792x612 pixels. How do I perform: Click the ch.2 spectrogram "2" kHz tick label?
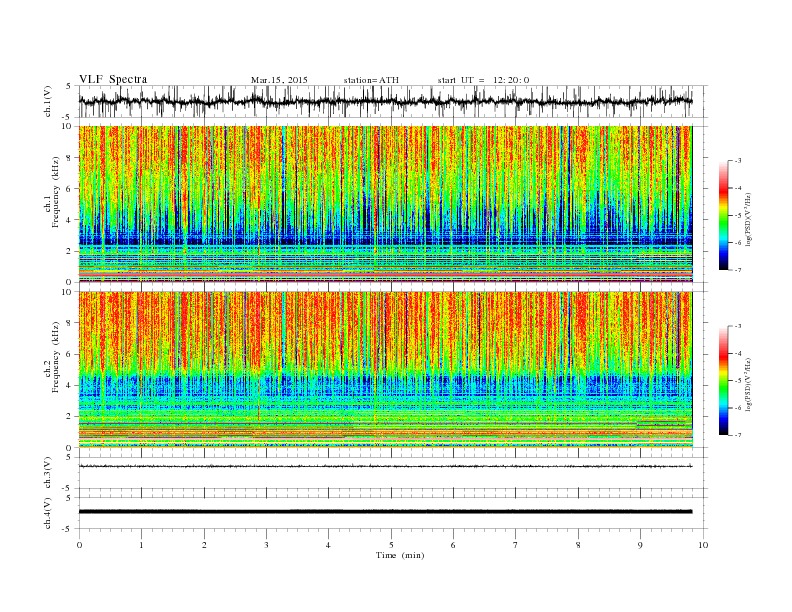[70, 417]
